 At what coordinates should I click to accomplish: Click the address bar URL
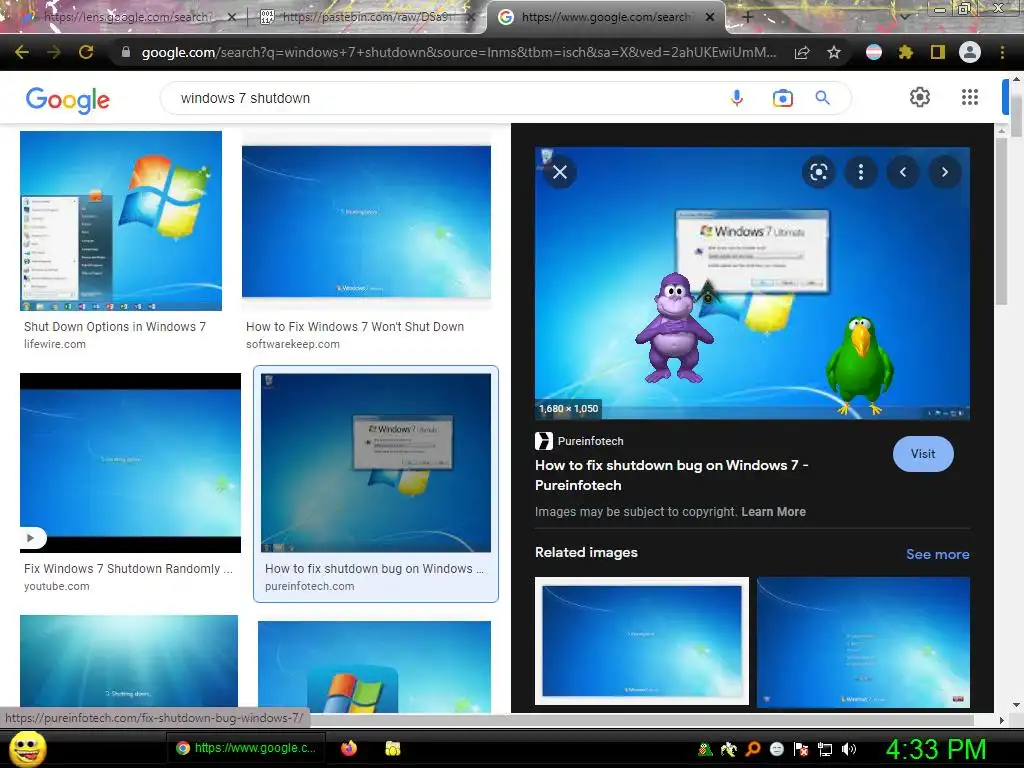click(458, 52)
